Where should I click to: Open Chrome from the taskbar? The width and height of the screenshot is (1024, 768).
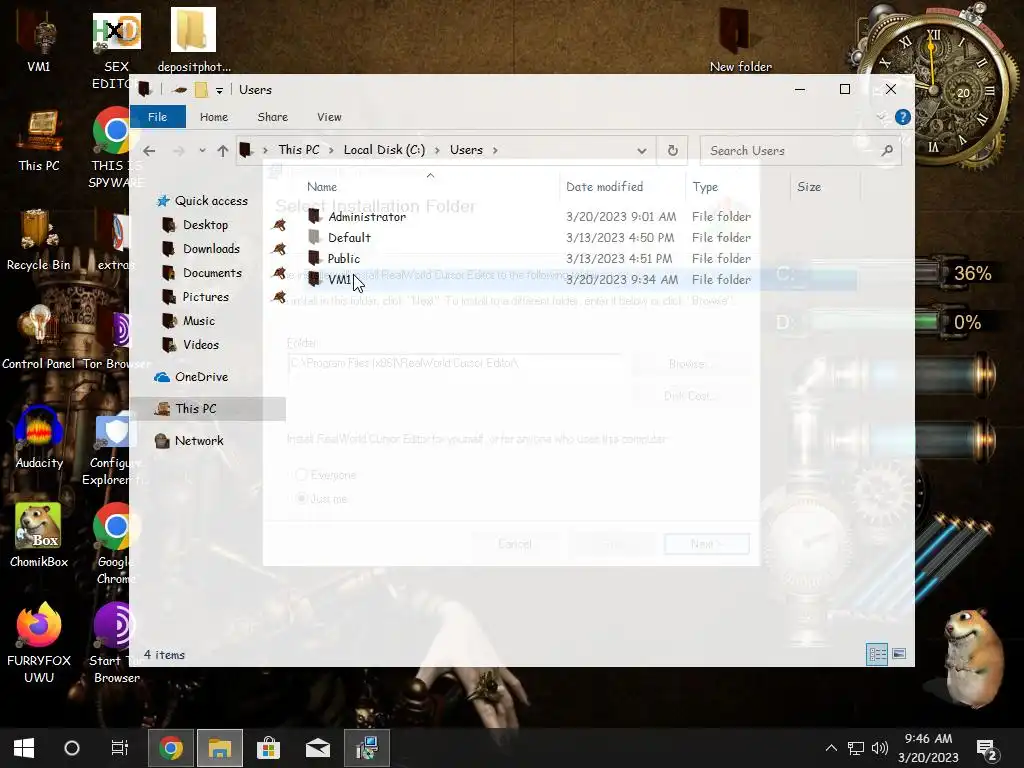pos(170,748)
